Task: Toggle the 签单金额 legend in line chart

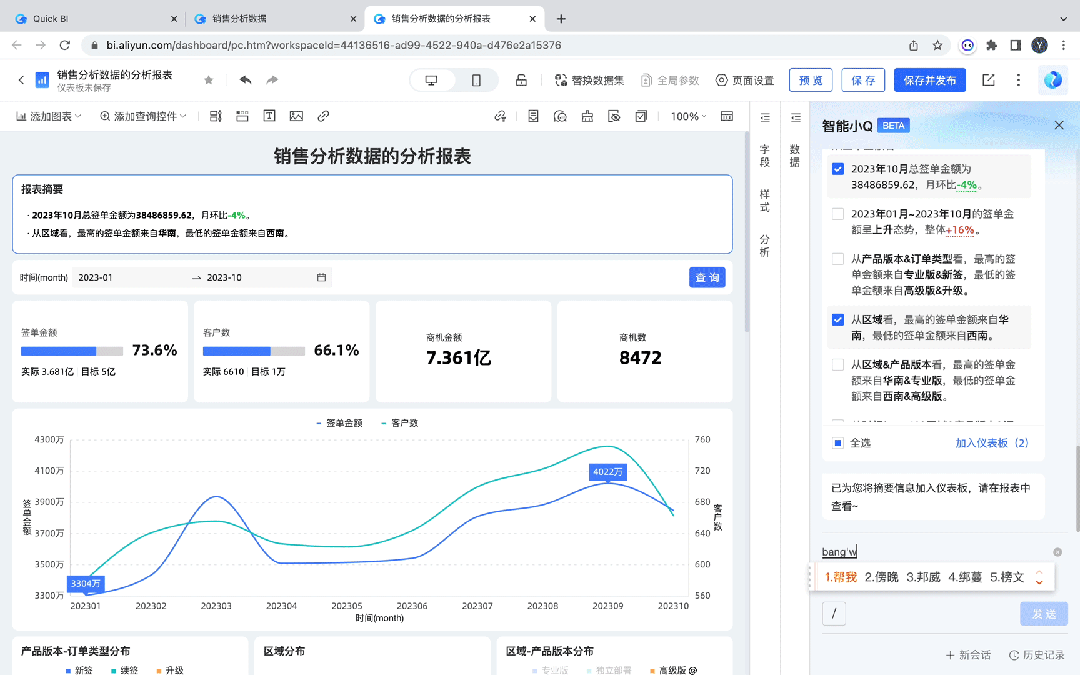Action: pos(339,423)
